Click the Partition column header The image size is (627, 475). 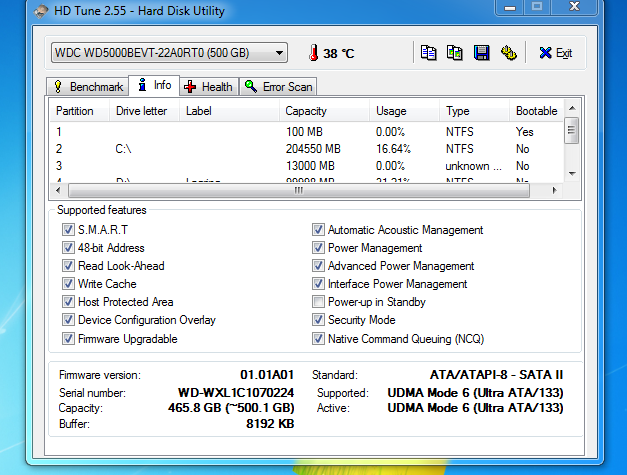click(79, 111)
